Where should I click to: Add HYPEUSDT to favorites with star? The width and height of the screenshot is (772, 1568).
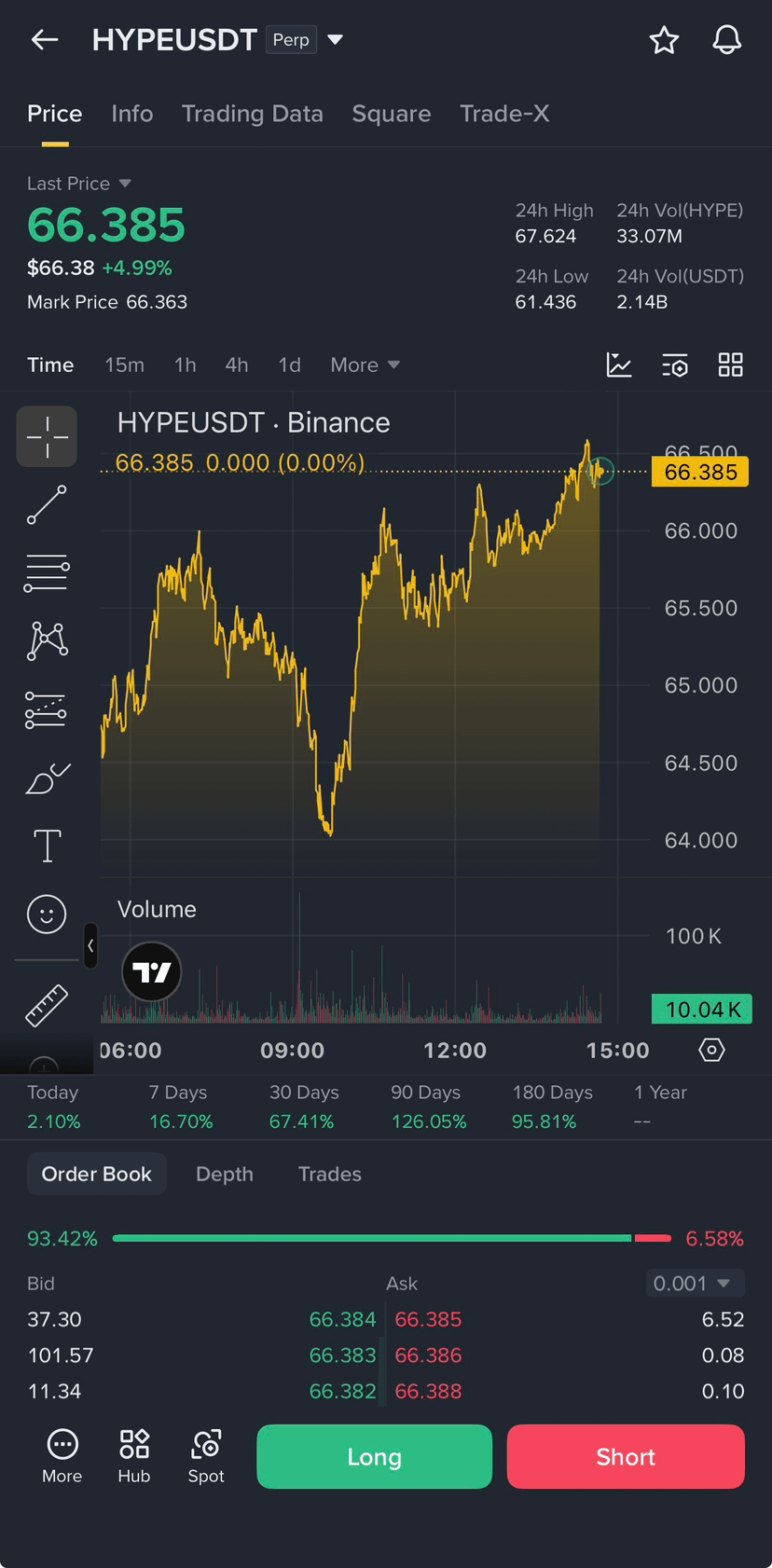point(664,40)
